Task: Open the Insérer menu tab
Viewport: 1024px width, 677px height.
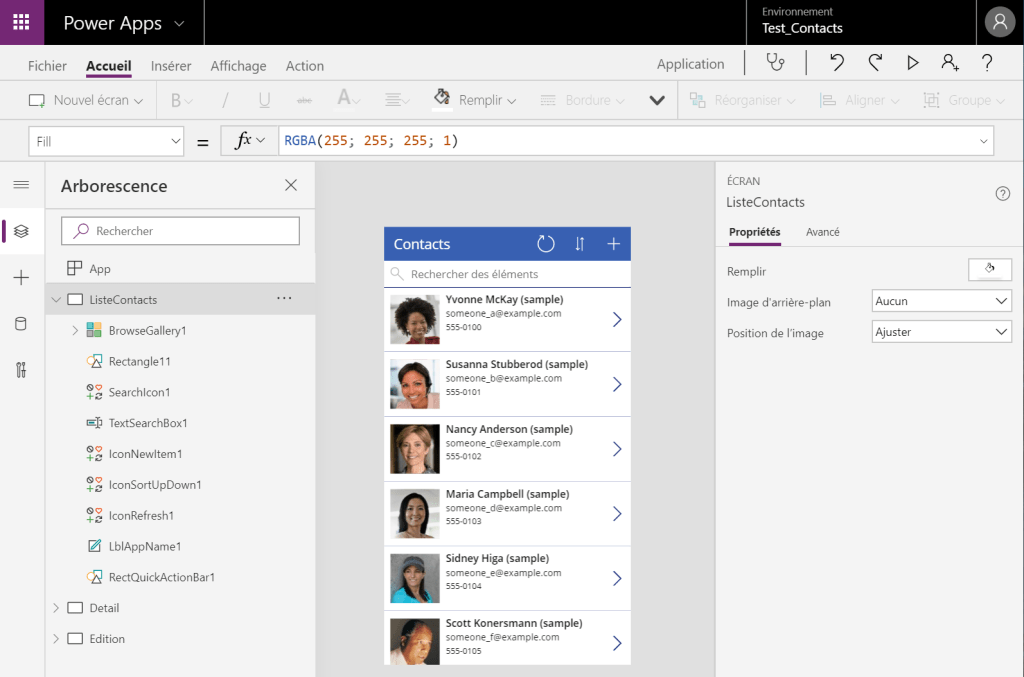Action: [171, 66]
